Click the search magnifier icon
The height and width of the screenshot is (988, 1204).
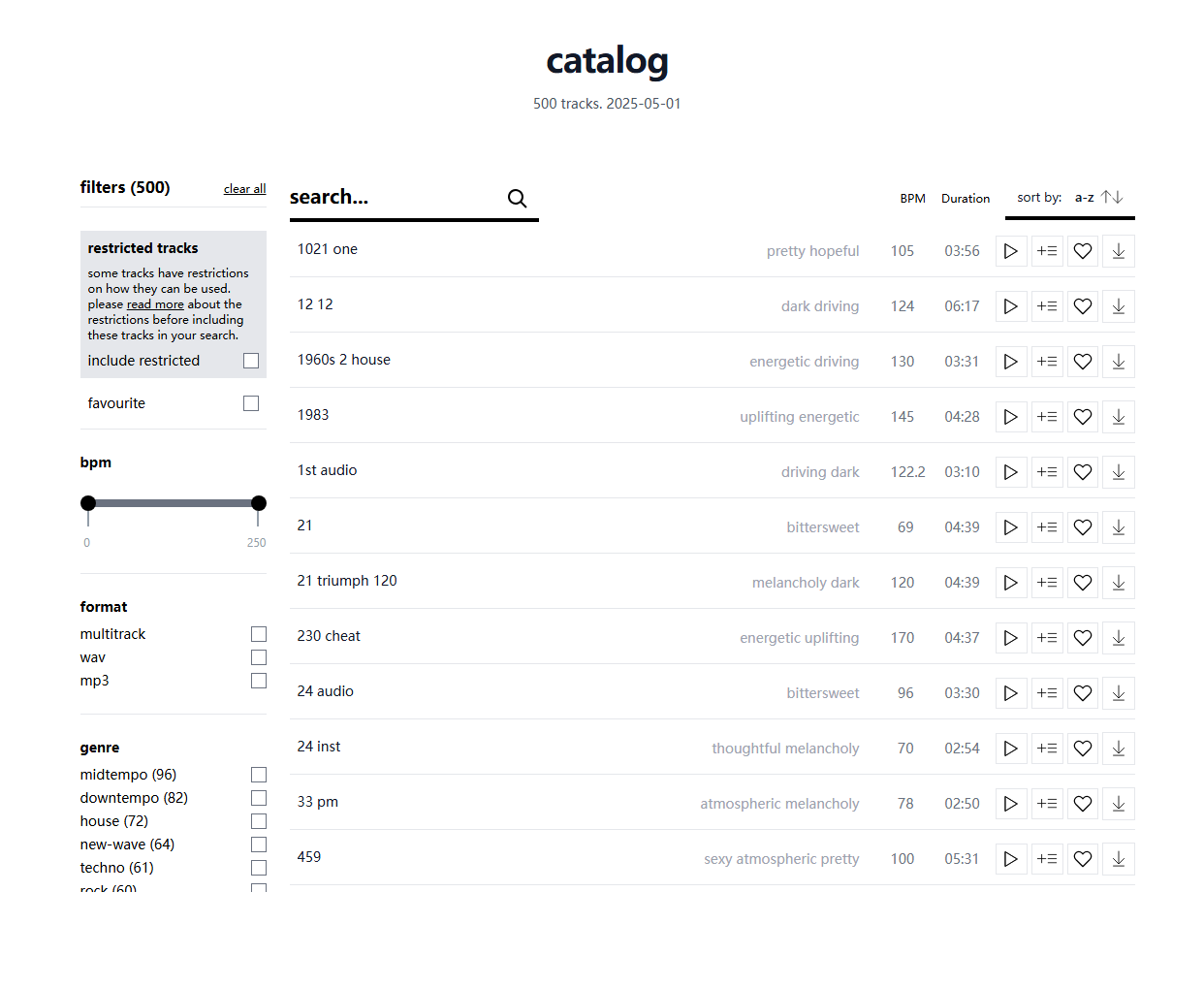click(518, 199)
